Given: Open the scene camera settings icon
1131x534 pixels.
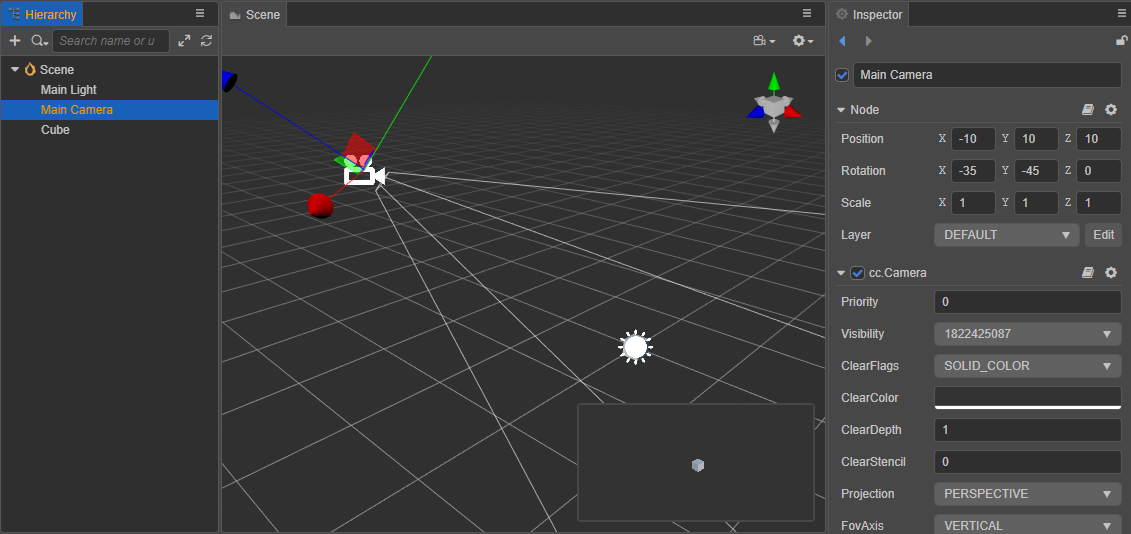Looking at the screenshot, I should click(x=763, y=41).
